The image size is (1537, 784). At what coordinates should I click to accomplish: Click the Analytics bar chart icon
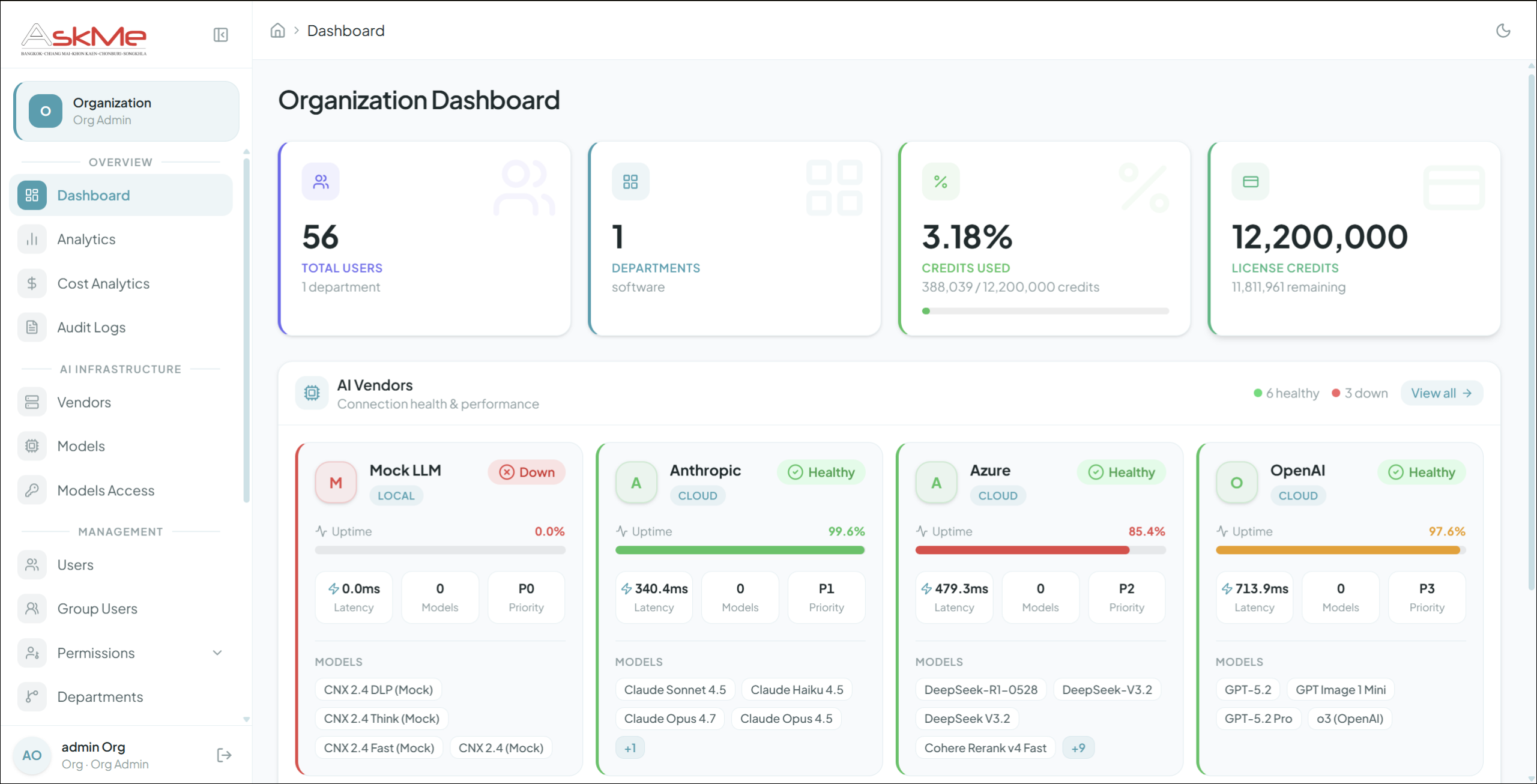click(32, 240)
